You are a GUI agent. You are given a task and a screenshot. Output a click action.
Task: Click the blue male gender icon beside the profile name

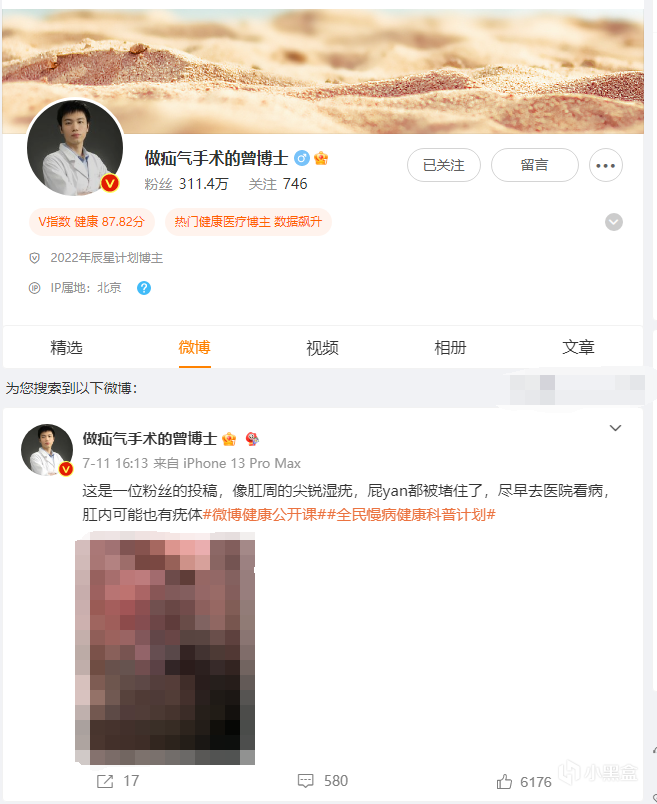pyautogui.click(x=302, y=158)
